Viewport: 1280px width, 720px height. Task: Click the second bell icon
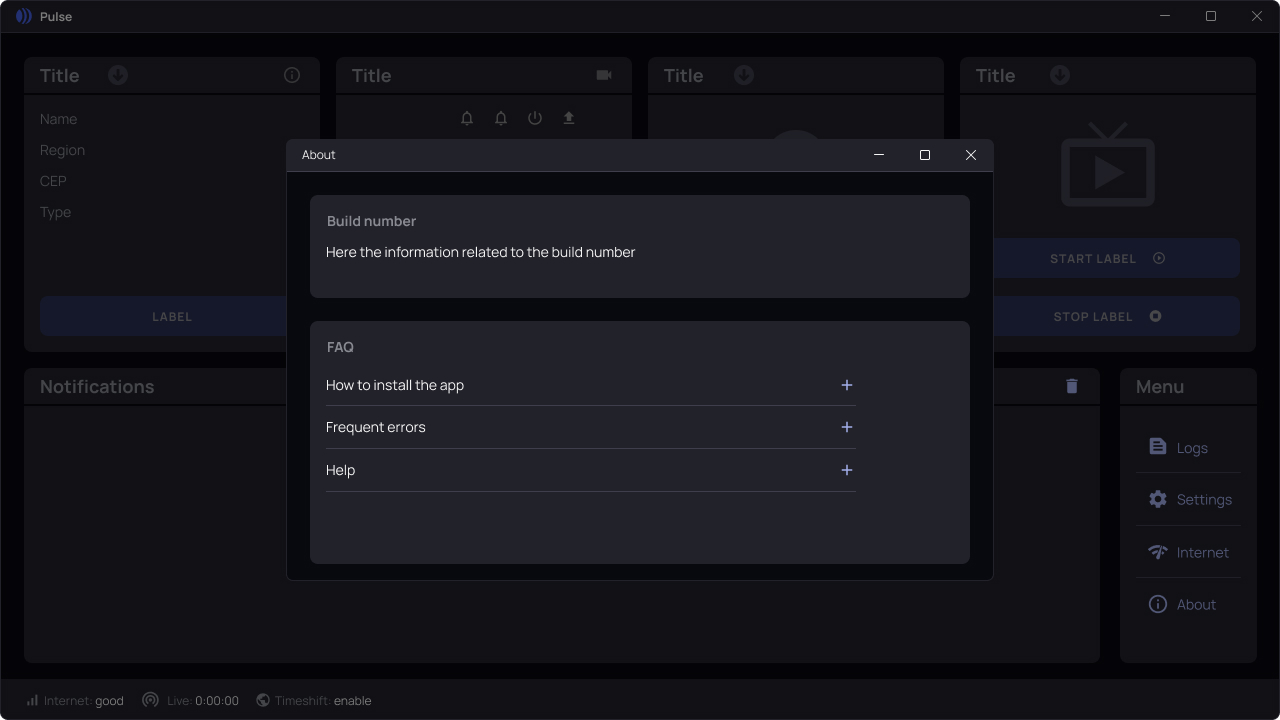click(501, 118)
